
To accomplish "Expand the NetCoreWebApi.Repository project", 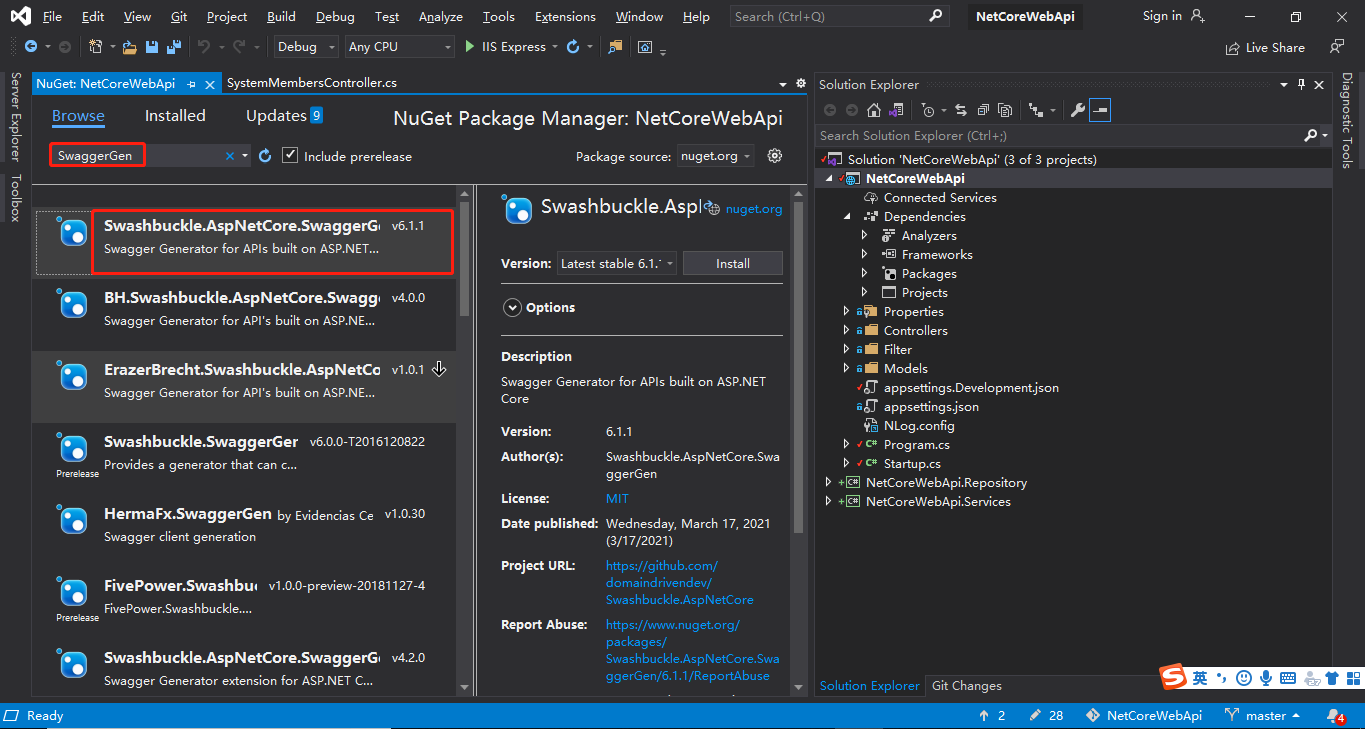I will 828,483.
